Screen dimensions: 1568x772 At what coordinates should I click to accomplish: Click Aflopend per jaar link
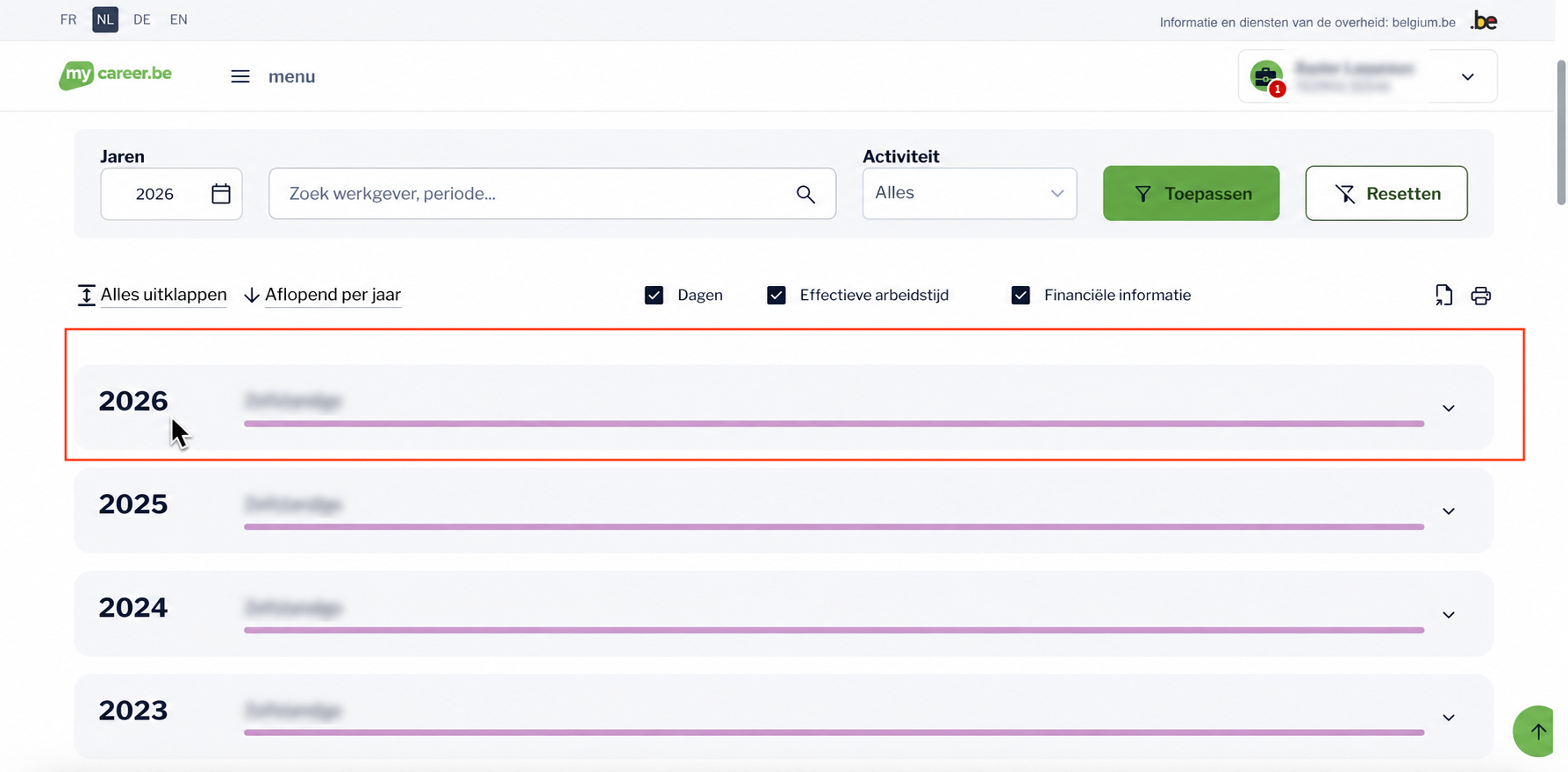point(333,295)
